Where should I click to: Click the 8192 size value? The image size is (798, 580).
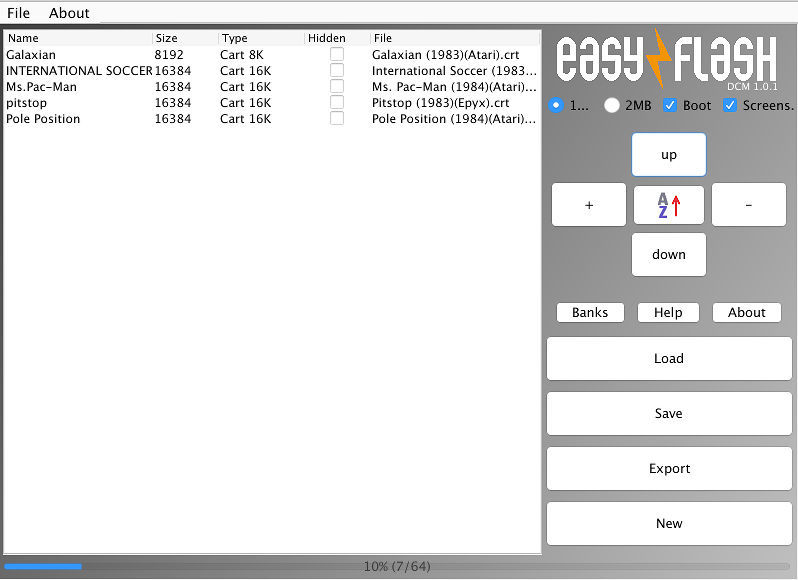(x=169, y=55)
